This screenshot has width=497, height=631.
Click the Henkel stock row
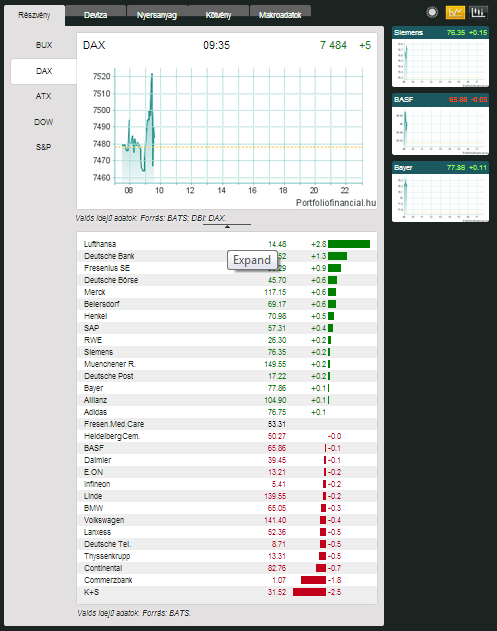click(x=227, y=316)
